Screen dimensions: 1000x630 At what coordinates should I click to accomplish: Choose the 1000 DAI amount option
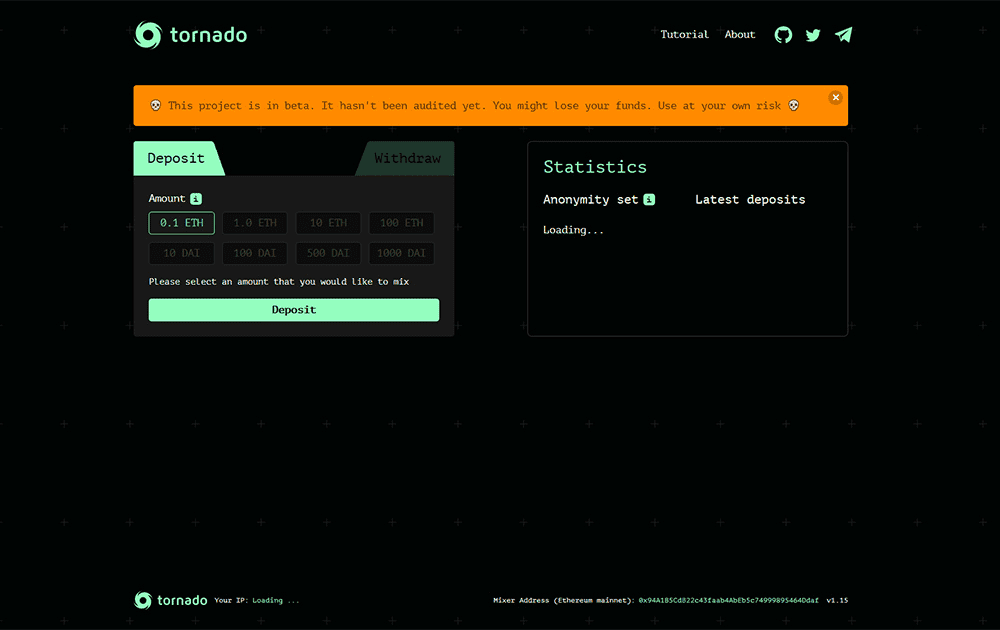[x=401, y=253]
